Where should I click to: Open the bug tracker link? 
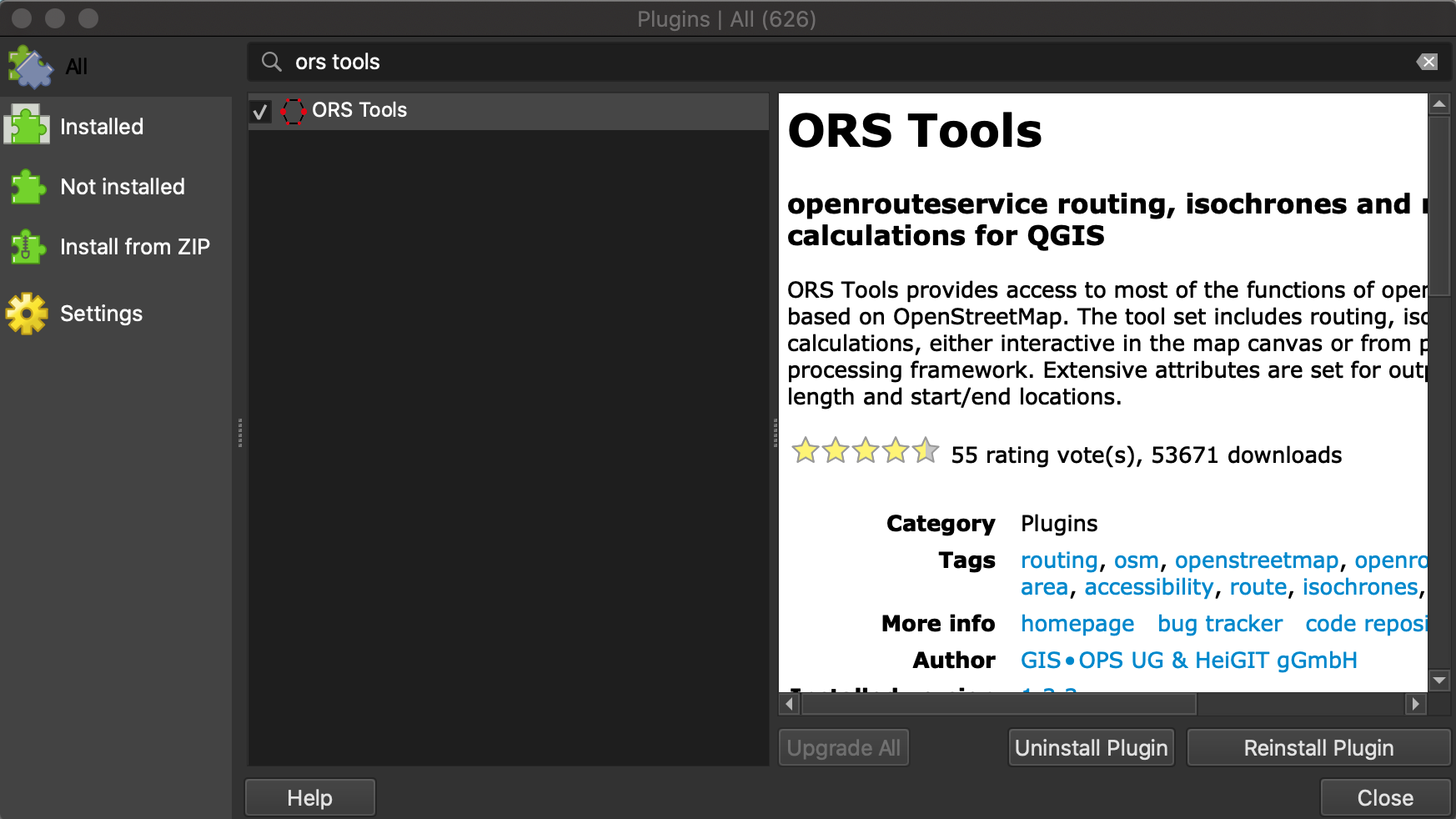pyautogui.click(x=1220, y=624)
